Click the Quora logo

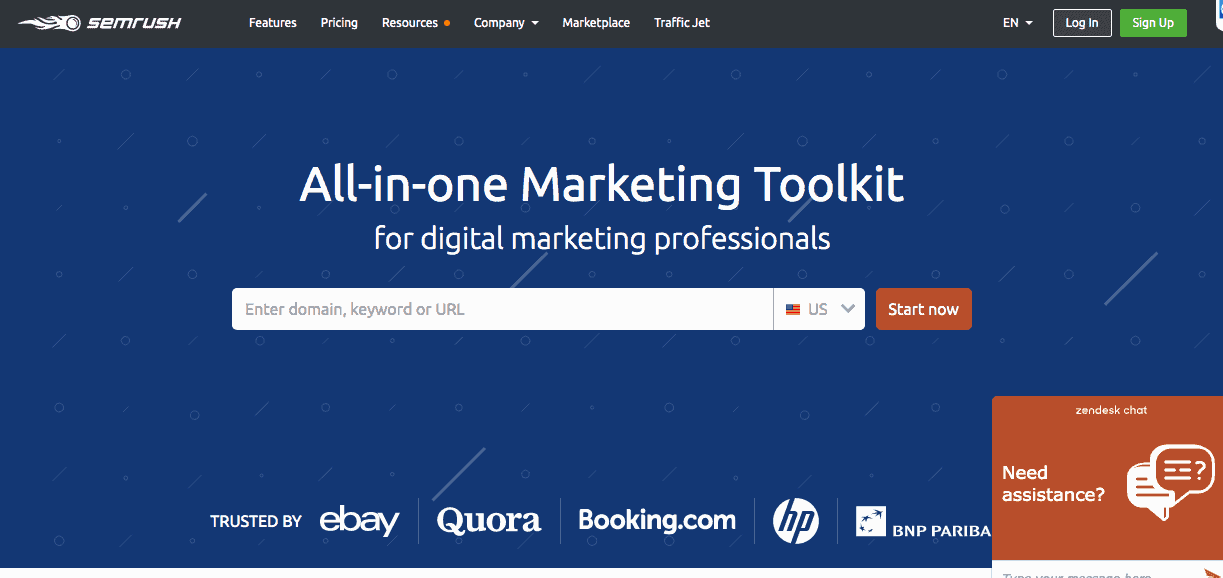(x=489, y=520)
